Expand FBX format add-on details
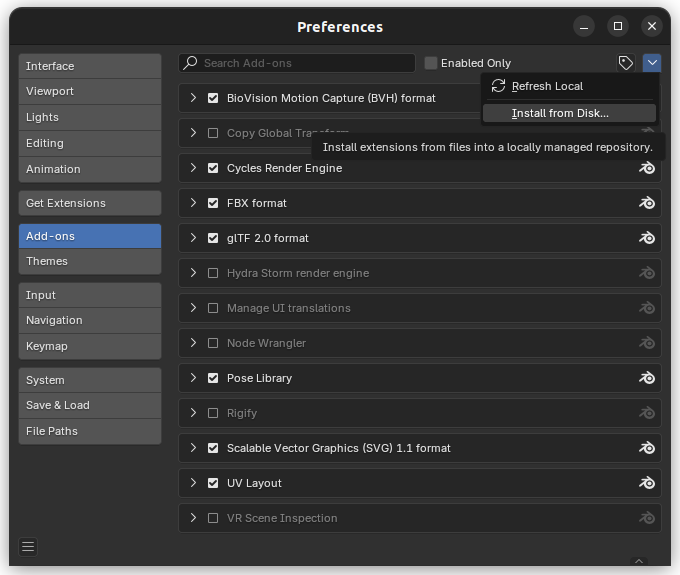Screen dimensions: 680x575 click(193, 203)
